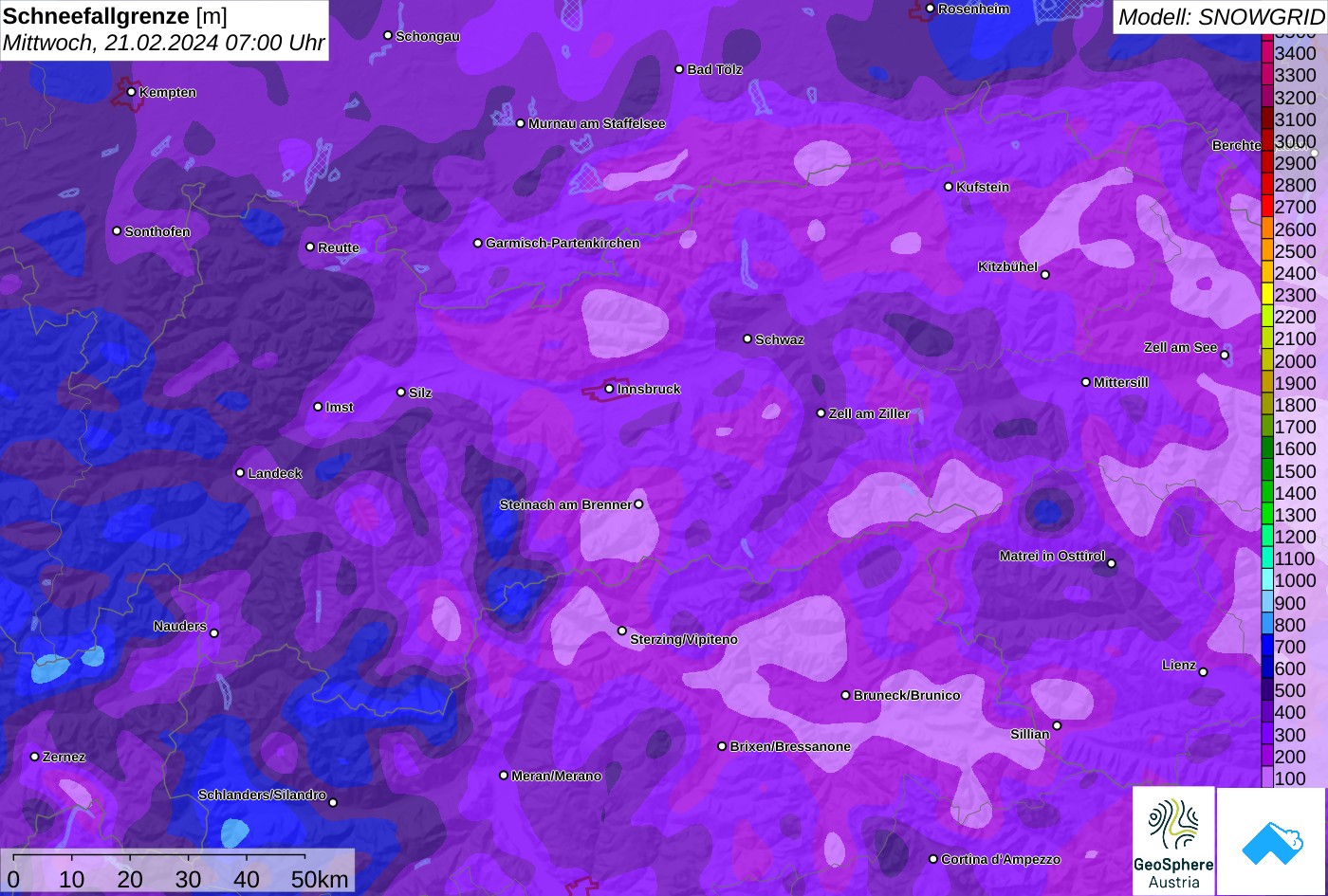Pick the Landeck city marker dot
This screenshot has width=1328, height=896.
[240, 473]
